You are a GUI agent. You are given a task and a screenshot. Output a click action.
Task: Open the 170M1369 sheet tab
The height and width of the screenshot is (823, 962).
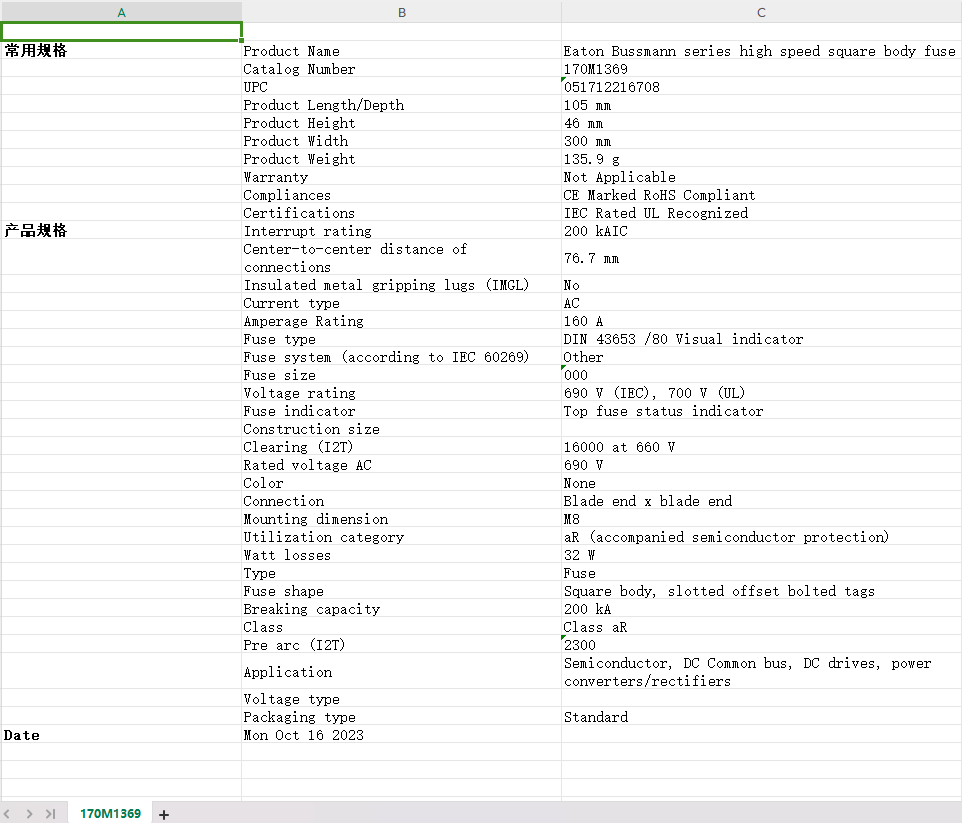(110, 813)
